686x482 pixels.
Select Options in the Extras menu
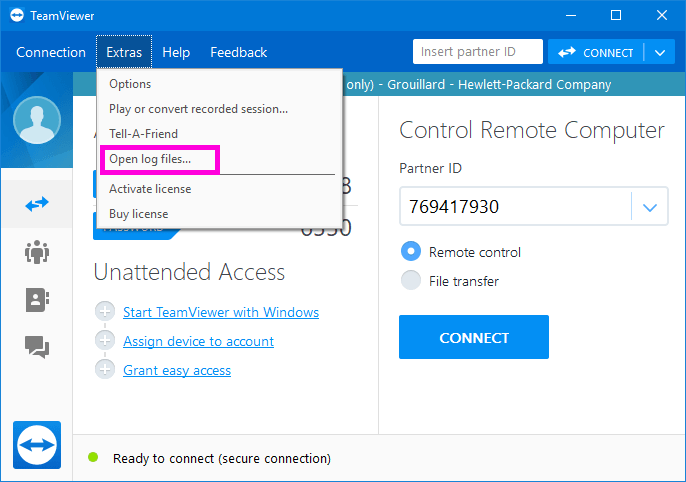coord(130,84)
